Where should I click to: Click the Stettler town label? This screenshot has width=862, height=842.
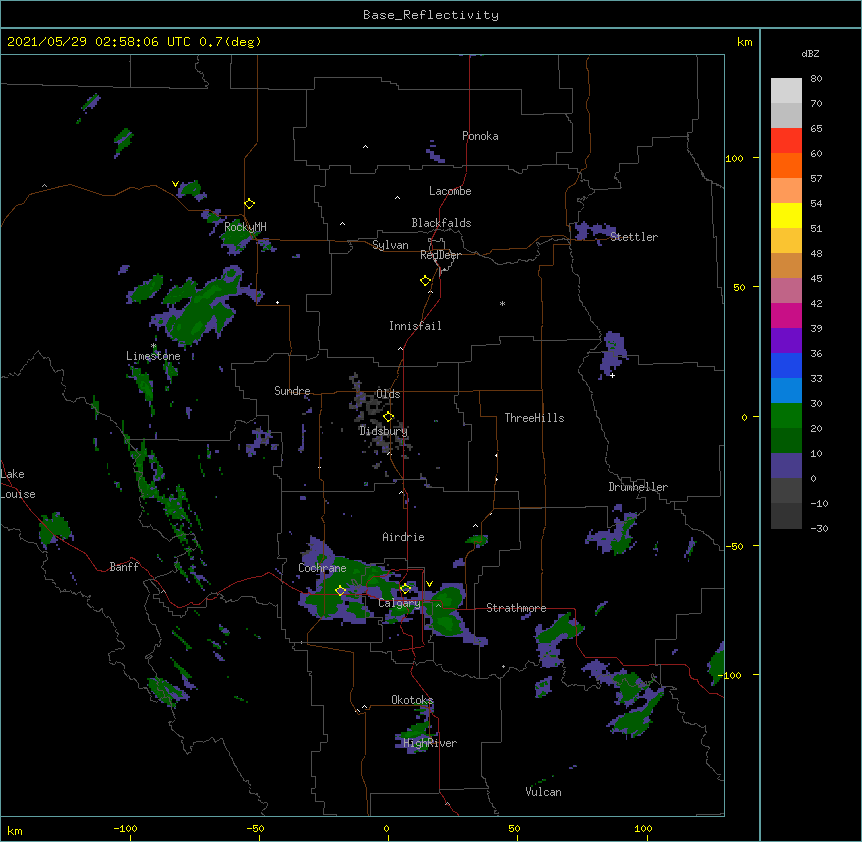[x=634, y=237]
